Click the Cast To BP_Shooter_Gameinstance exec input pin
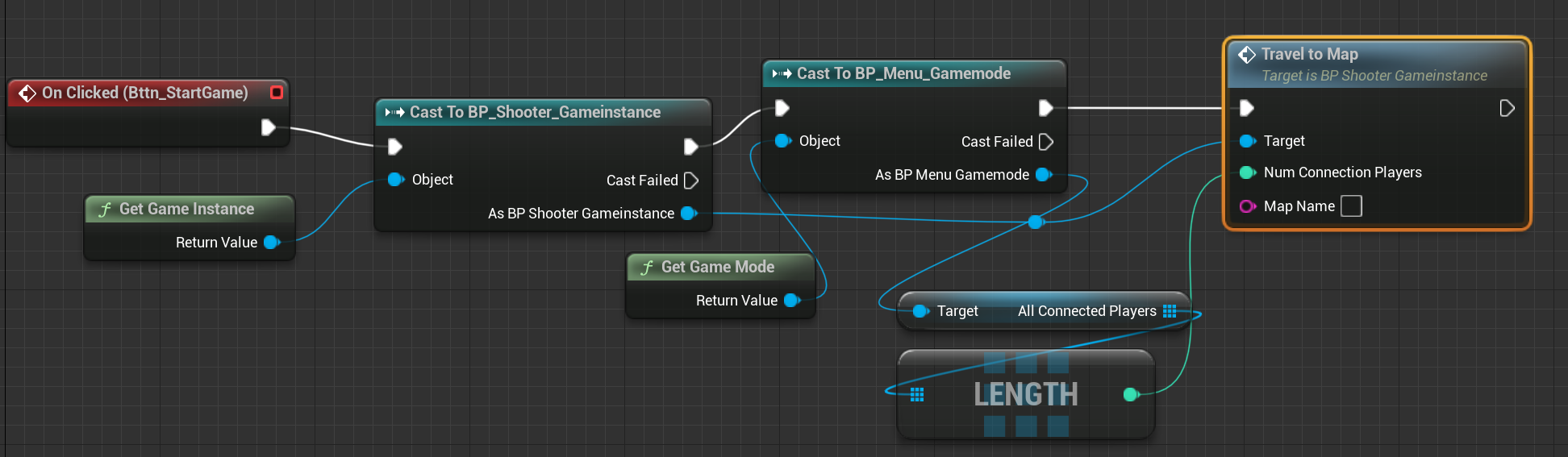Image resolution: width=1568 pixels, height=457 pixels. [394, 147]
